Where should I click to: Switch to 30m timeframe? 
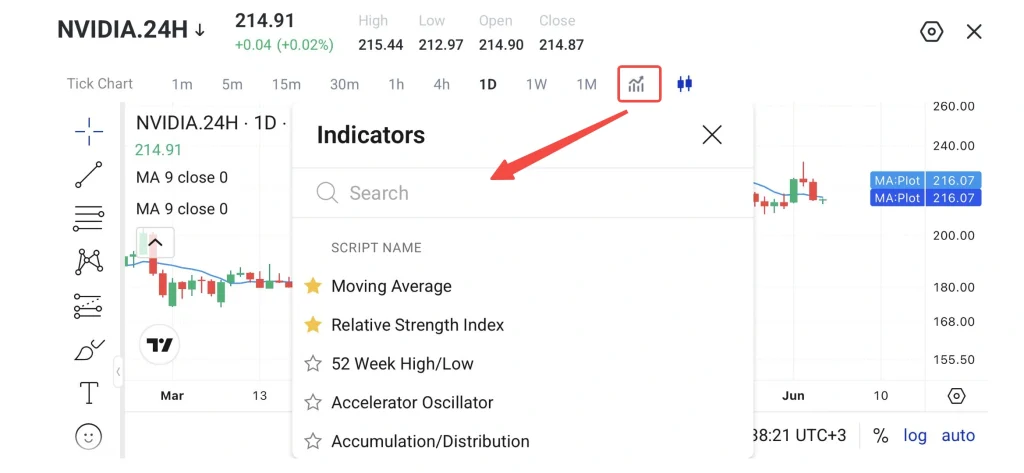point(344,84)
